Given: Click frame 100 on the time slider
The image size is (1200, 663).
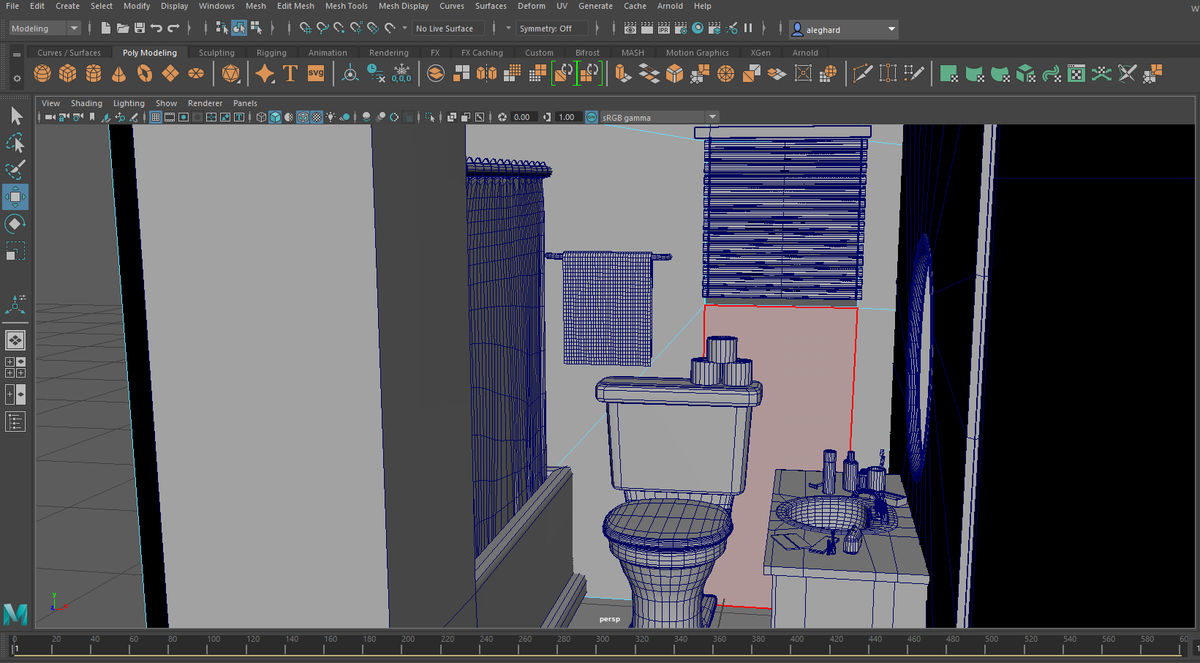Looking at the screenshot, I should click(x=212, y=639).
